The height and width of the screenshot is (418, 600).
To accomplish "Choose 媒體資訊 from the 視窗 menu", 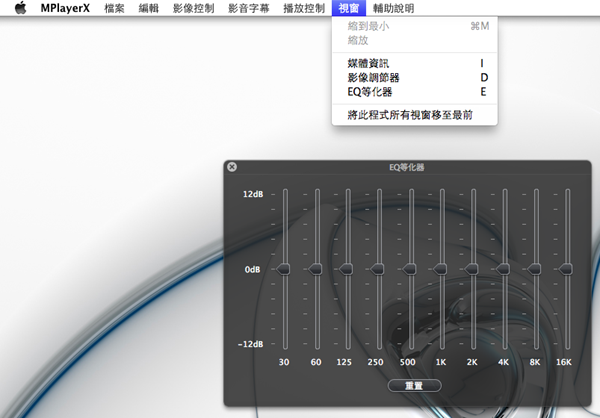I will point(415,63).
